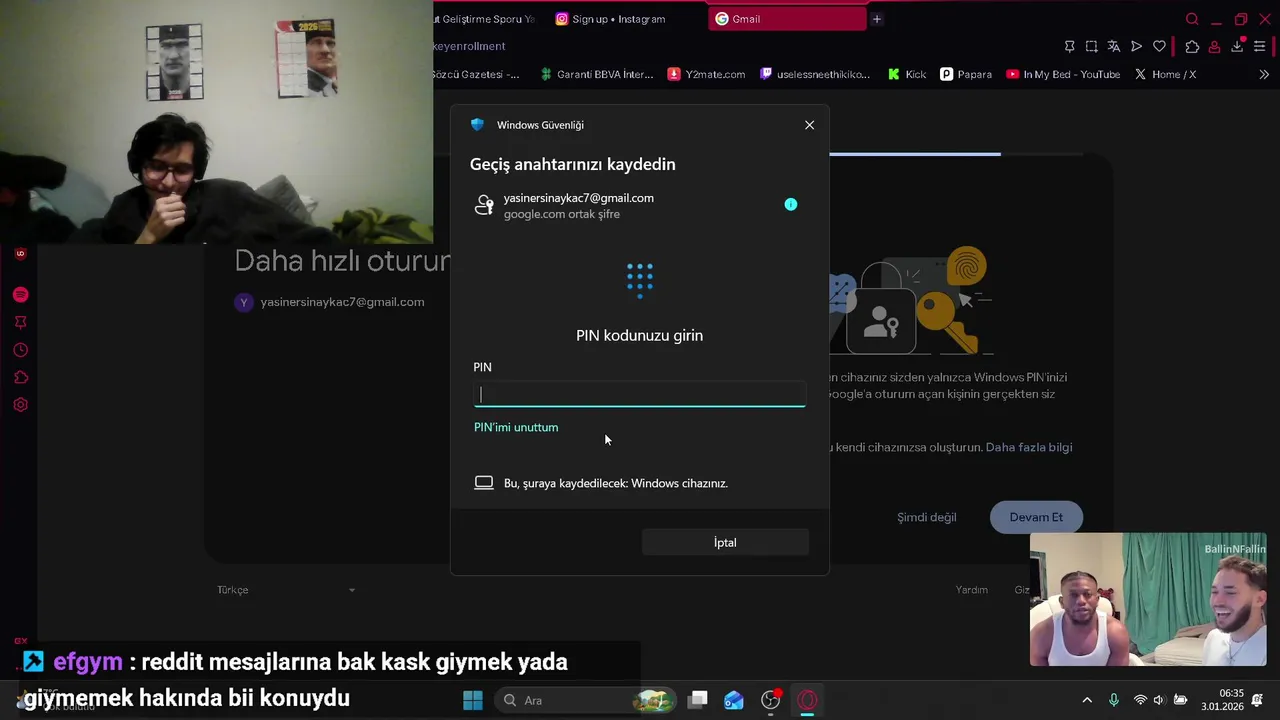Open Y2mate.com bookmark
The width and height of the screenshot is (1280, 720).
coord(707,74)
